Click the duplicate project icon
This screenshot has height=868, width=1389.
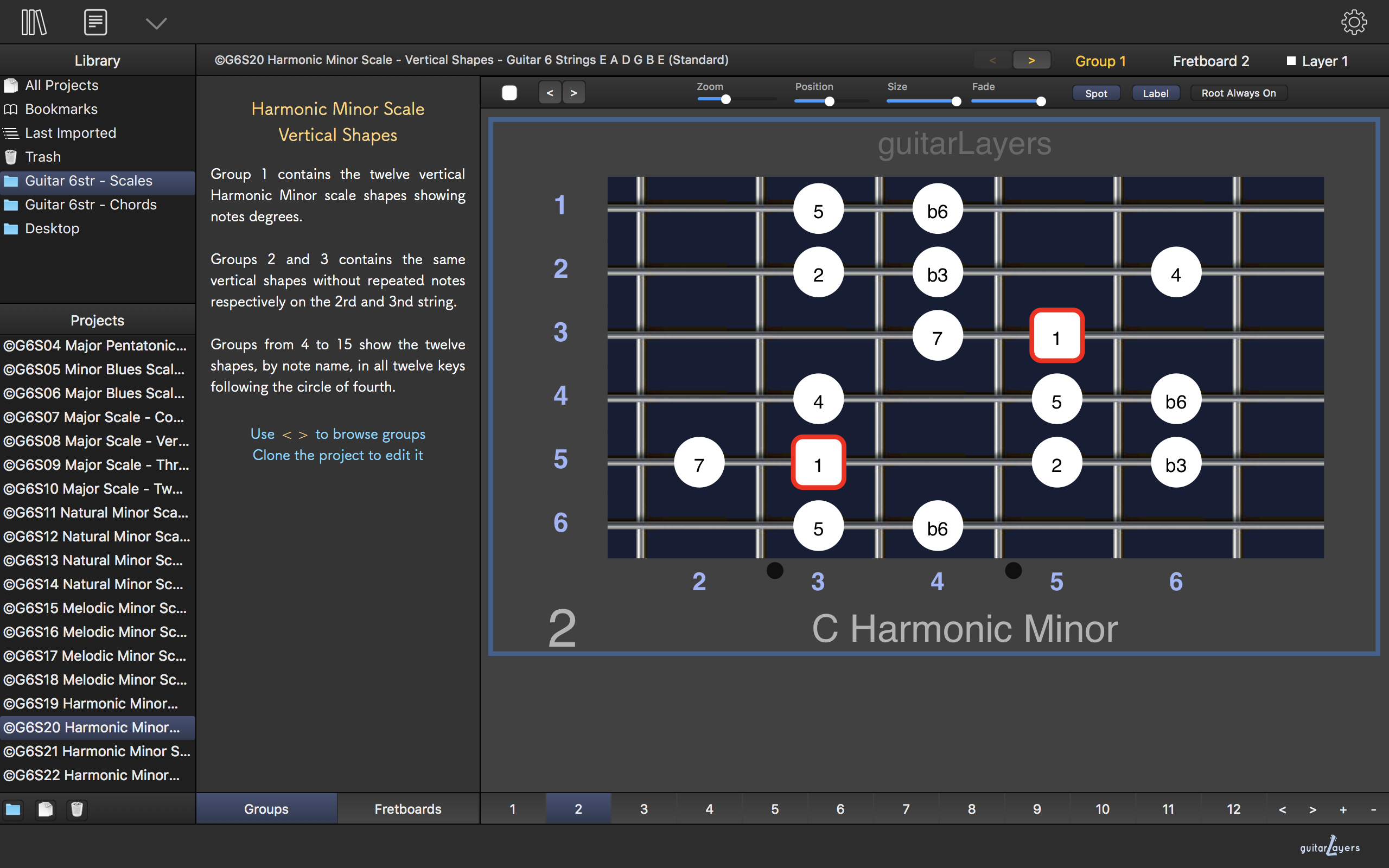46,809
